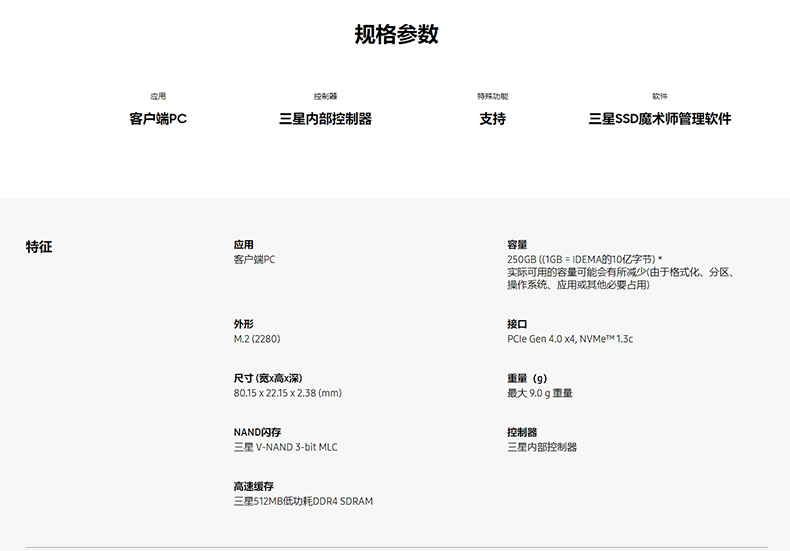Click the 接口 spec label

tap(517, 324)
